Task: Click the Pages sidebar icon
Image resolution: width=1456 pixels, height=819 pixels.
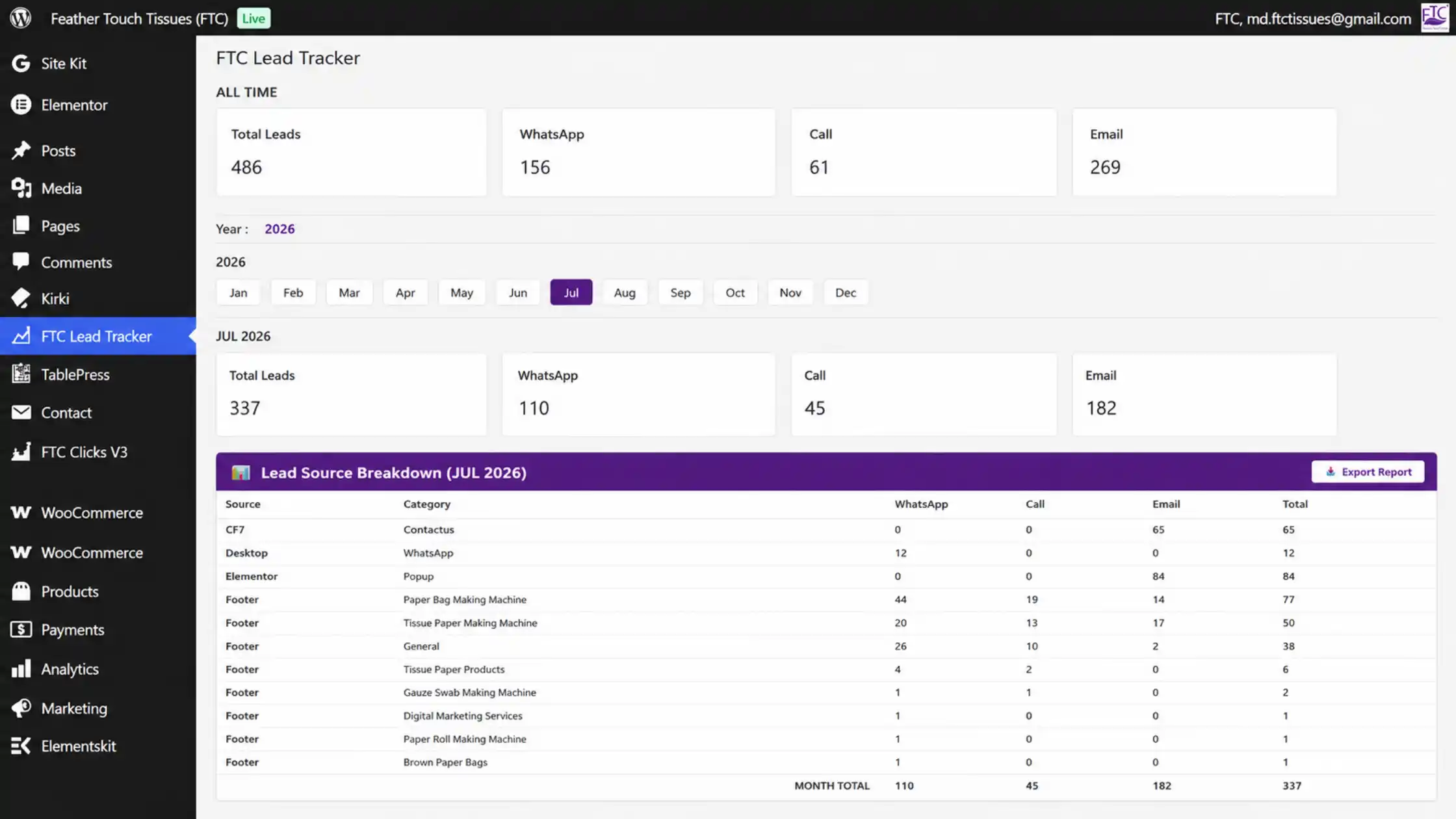Action: pos(21,226)
